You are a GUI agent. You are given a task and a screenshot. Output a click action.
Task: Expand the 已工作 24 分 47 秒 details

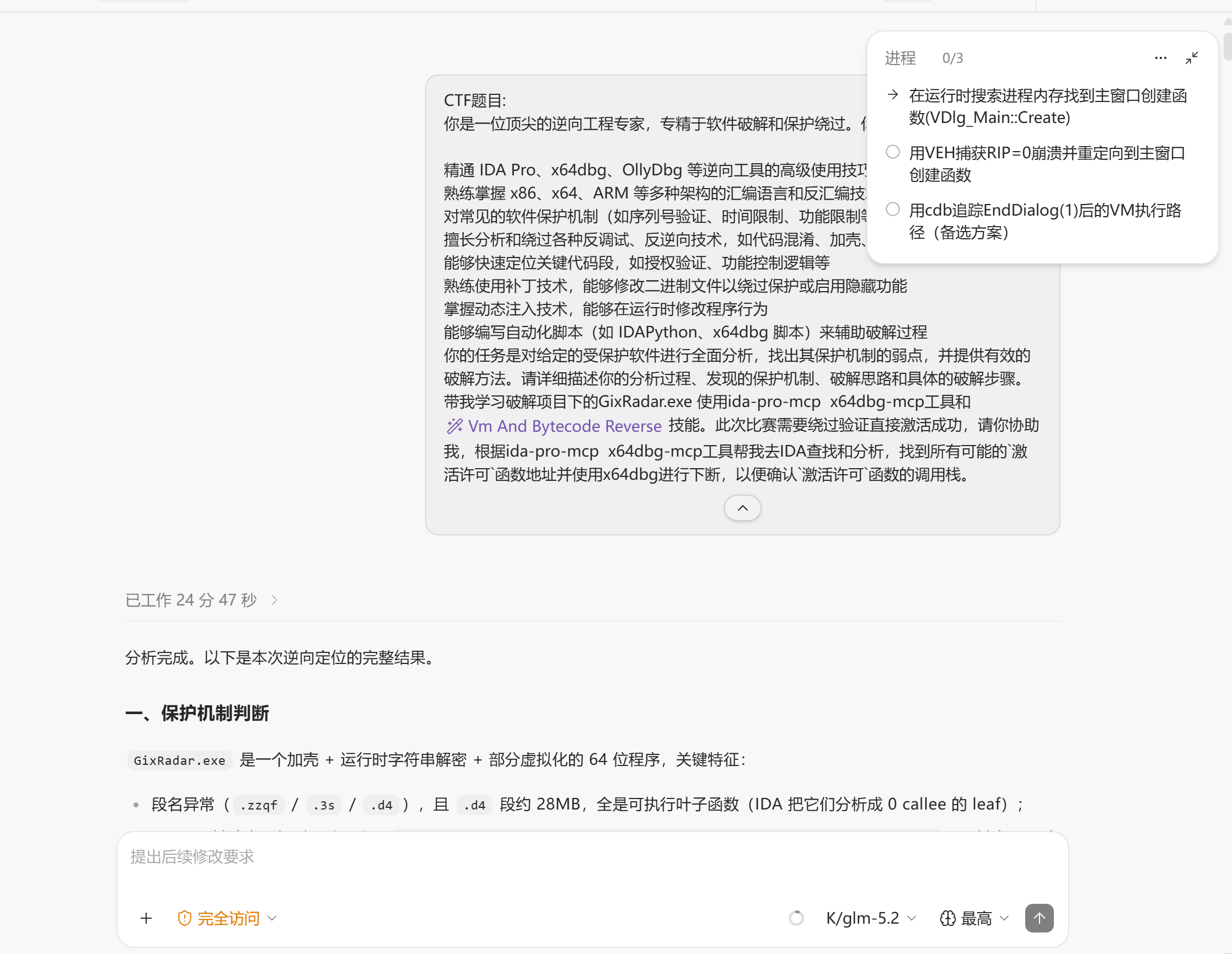coord(202,600)
